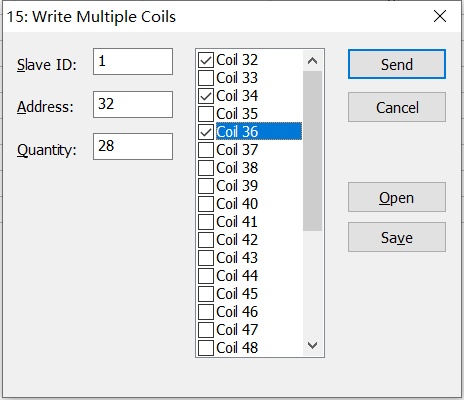464x400 pixels.
Task: Check the Coil 48 box
Action: 206,348
